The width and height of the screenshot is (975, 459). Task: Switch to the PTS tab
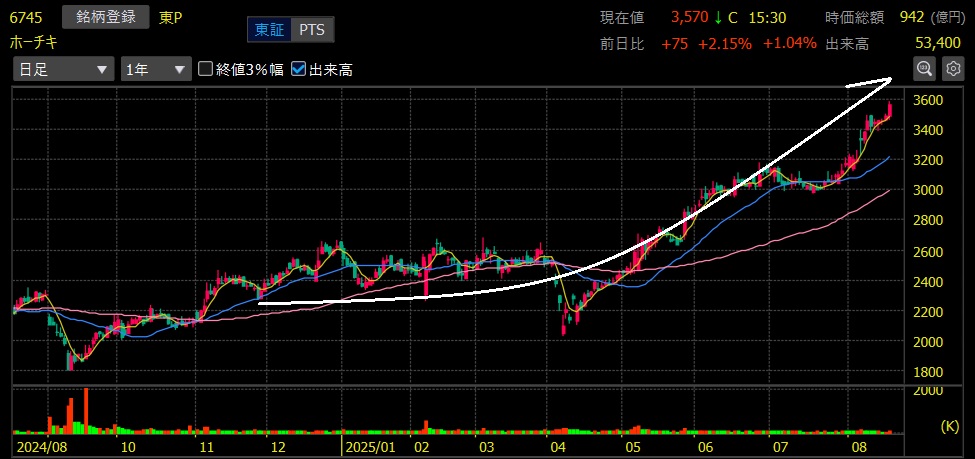click(312, 30)
